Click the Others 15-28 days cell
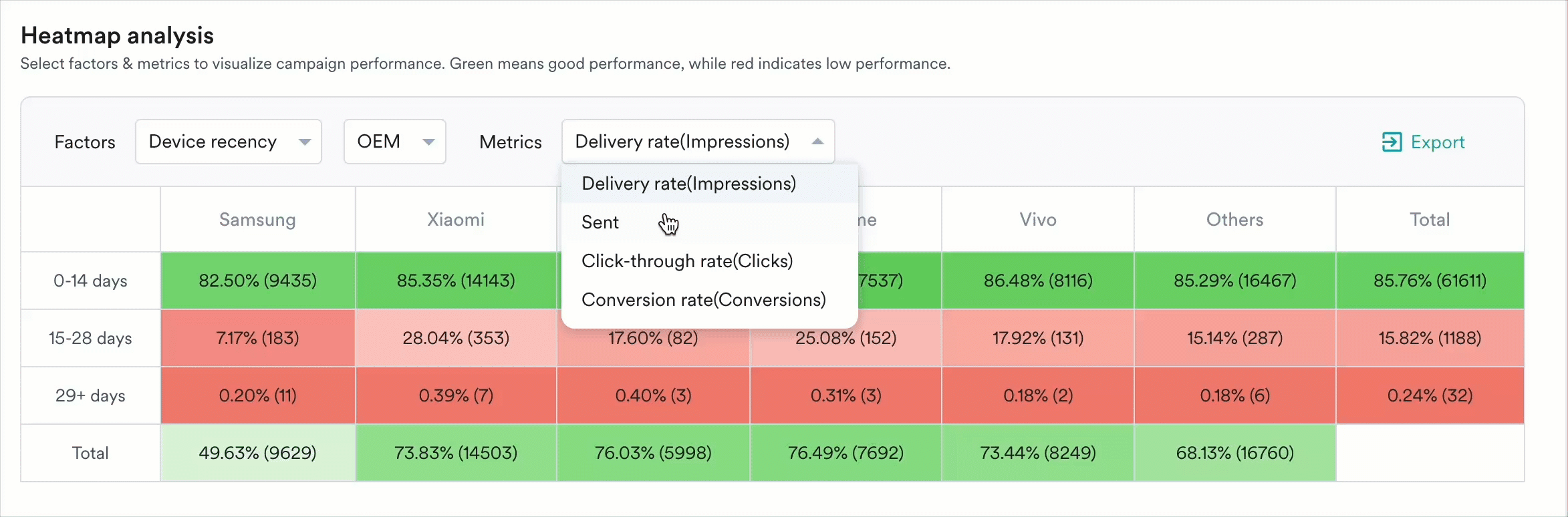The width and height of the screenshot is (1568, 517). pyautogui.click(x=1234, y=338)
